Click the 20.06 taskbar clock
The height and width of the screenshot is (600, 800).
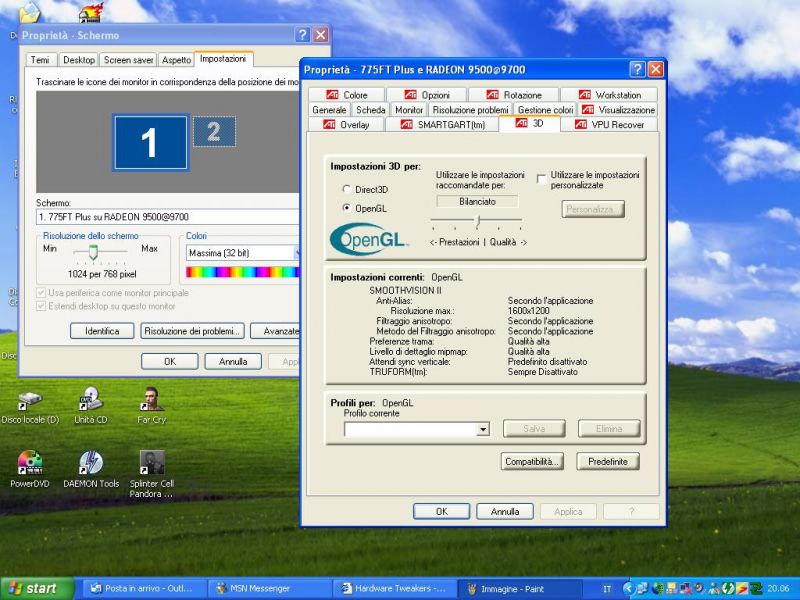[778, 589]
